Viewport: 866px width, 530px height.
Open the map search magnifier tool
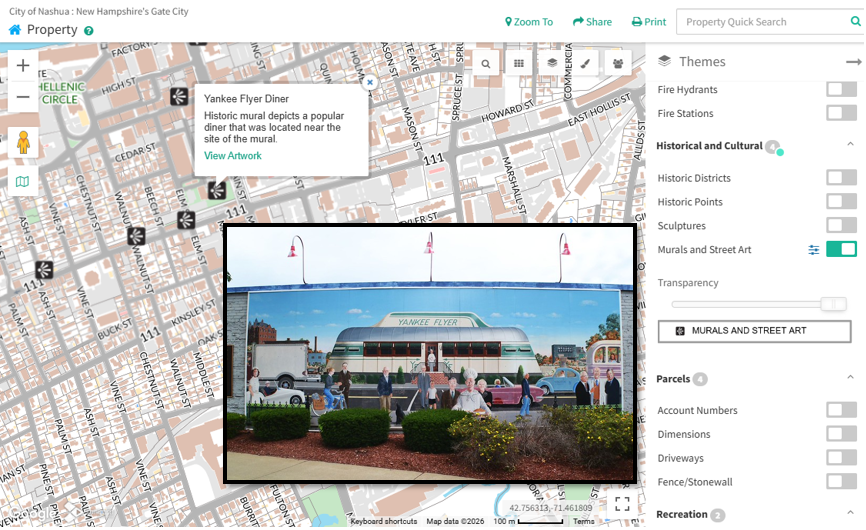(485, 63)
